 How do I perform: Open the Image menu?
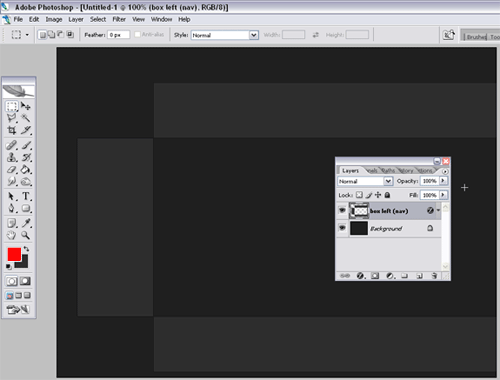[x=54, y=19]
